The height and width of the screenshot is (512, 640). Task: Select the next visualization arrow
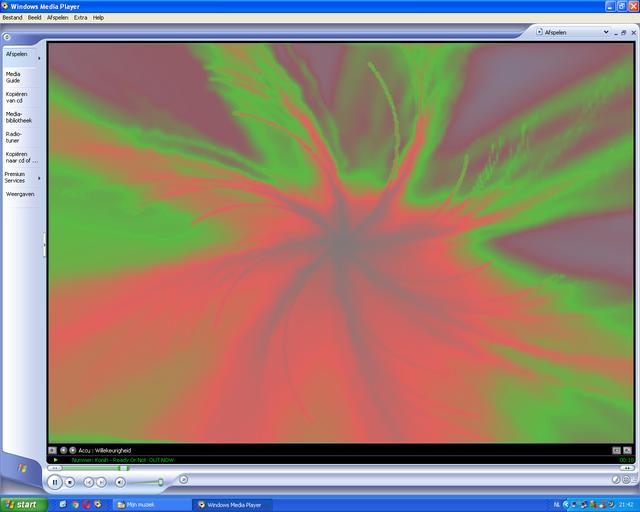[72, 450]
